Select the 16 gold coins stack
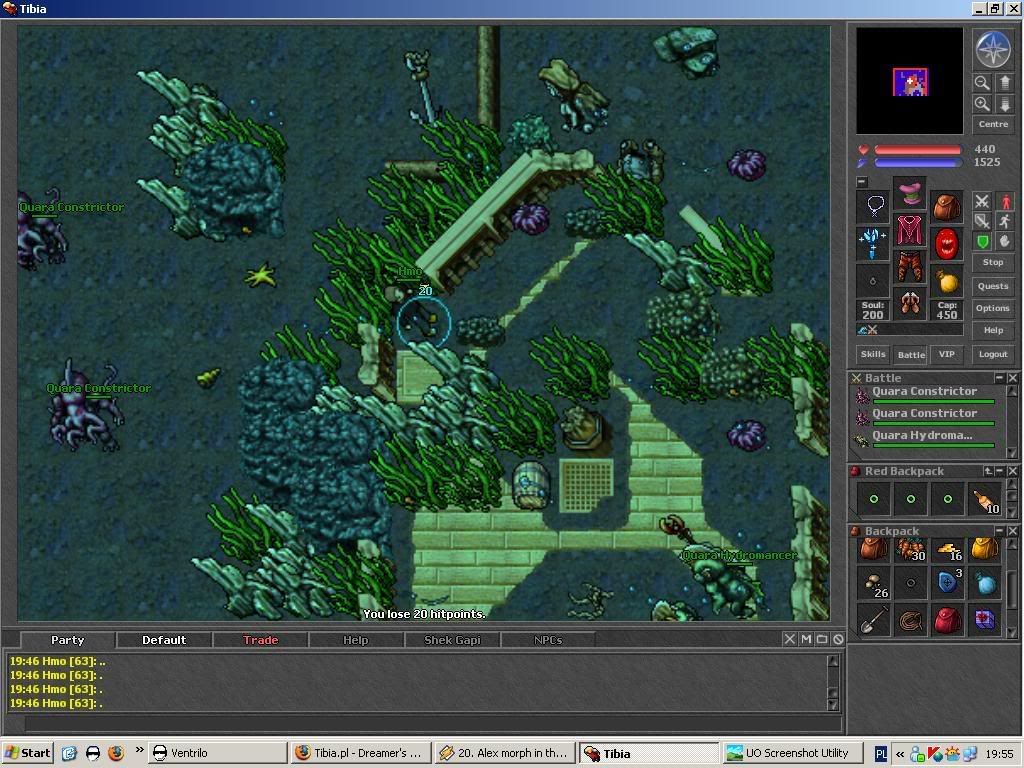Viewport: 1024px width, 768px height. [948, 550]
